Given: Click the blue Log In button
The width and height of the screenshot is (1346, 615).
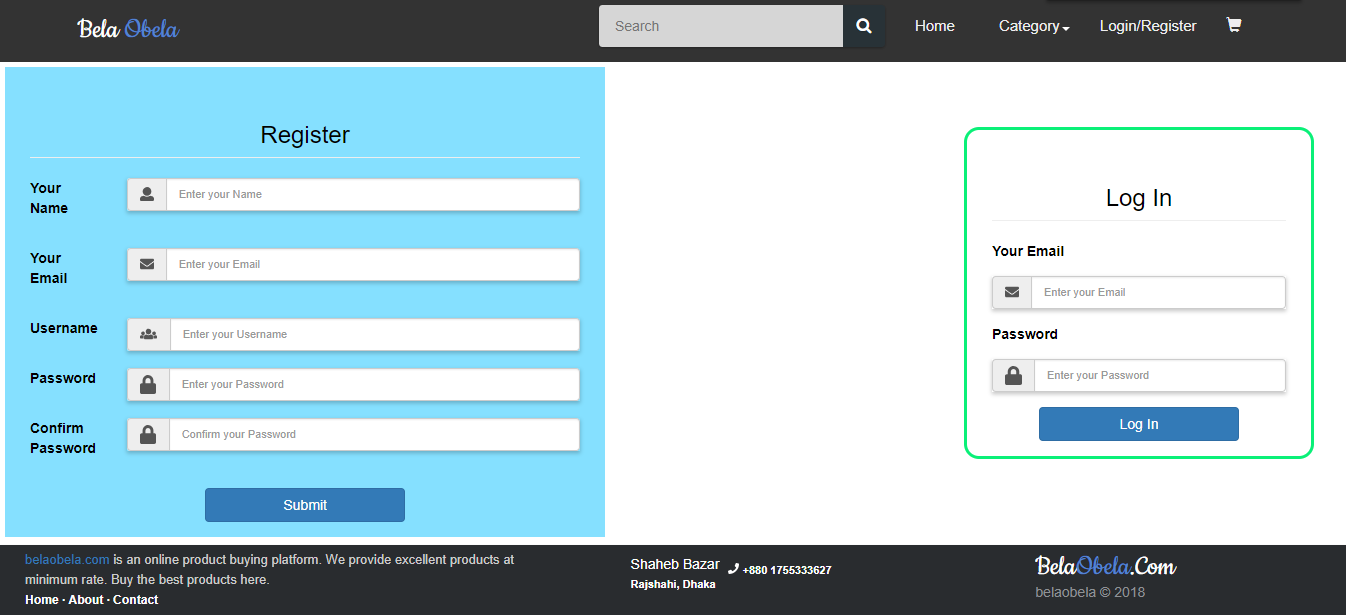Looking at the screenshot, I should pyautogui.click(x=1139, y=424).
